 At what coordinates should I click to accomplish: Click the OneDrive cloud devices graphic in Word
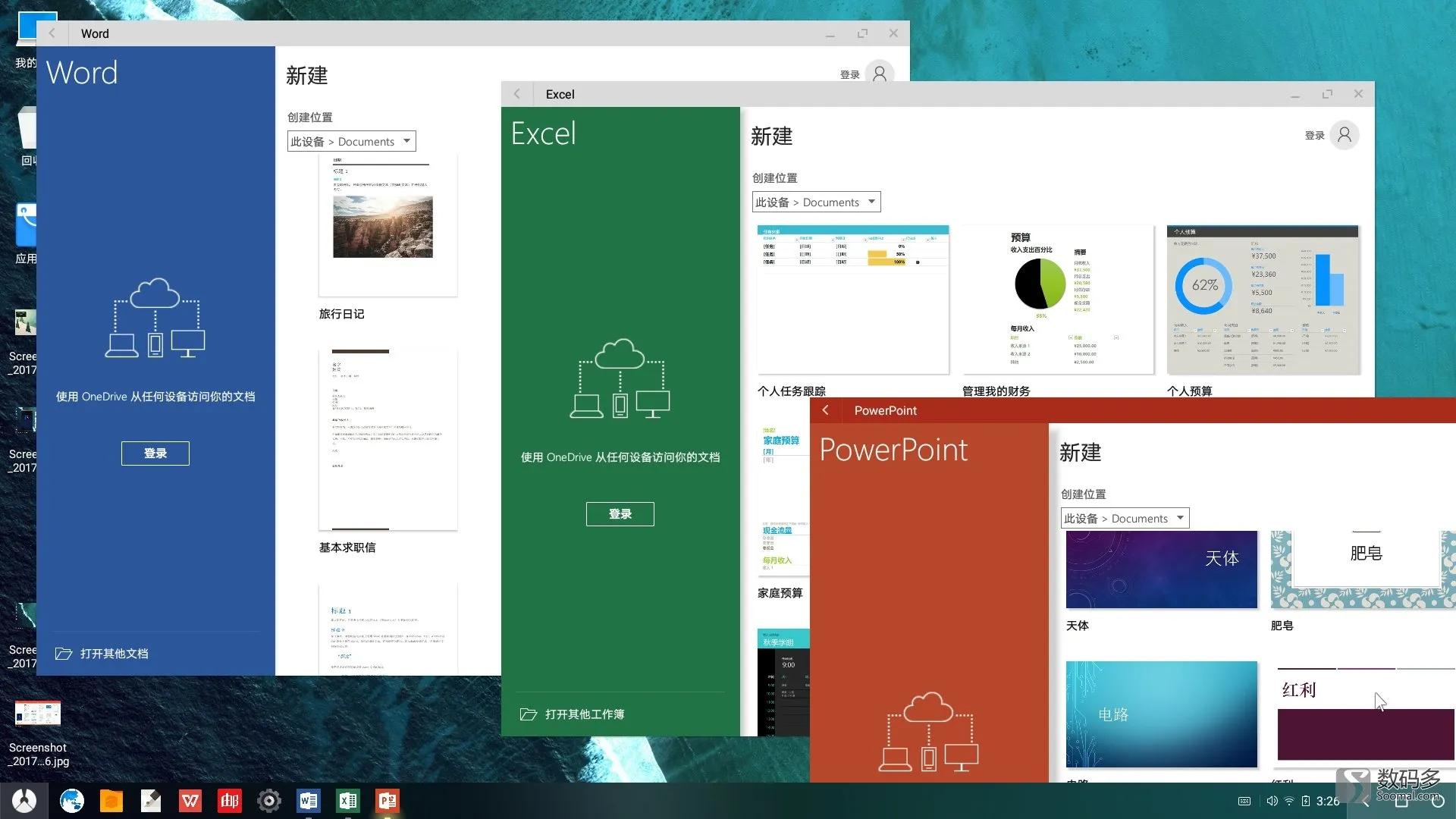coord(155,318)
